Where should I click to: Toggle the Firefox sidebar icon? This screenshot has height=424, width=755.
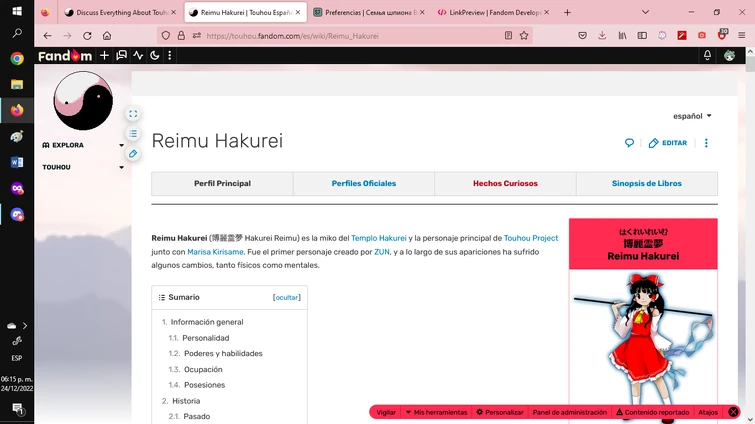(642, 35)
